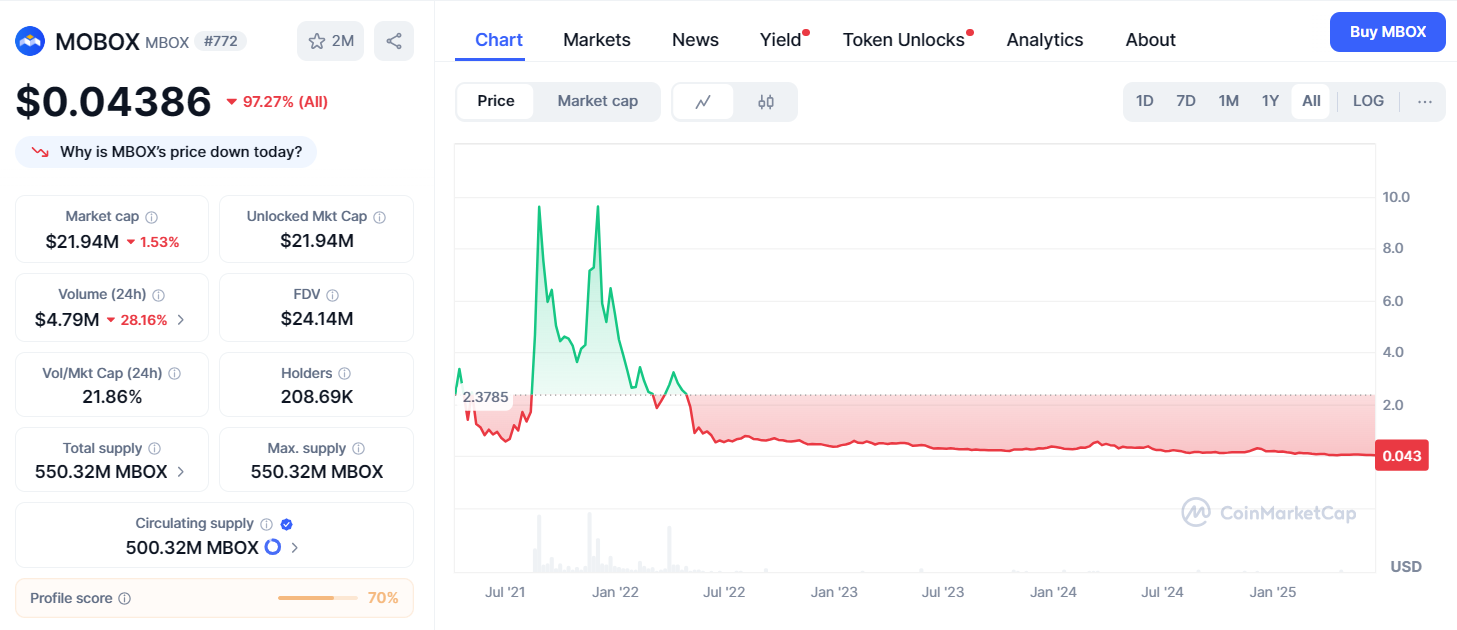The width and height of the screenshot is (1457, 630).
Task: Show Total supply info icon
Action: point(154,449)
